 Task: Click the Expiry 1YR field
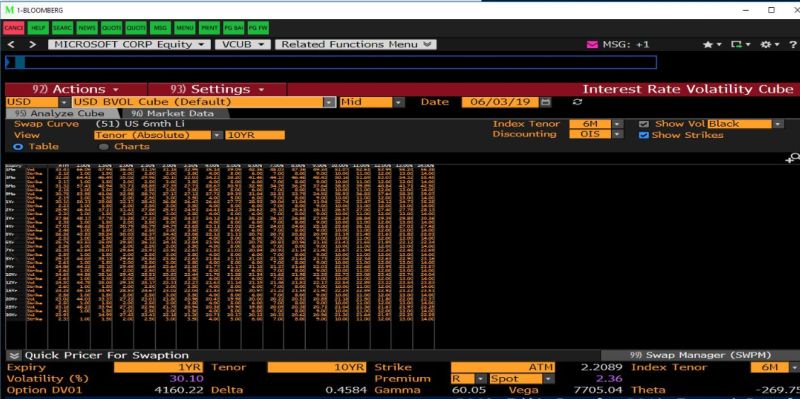159,367
